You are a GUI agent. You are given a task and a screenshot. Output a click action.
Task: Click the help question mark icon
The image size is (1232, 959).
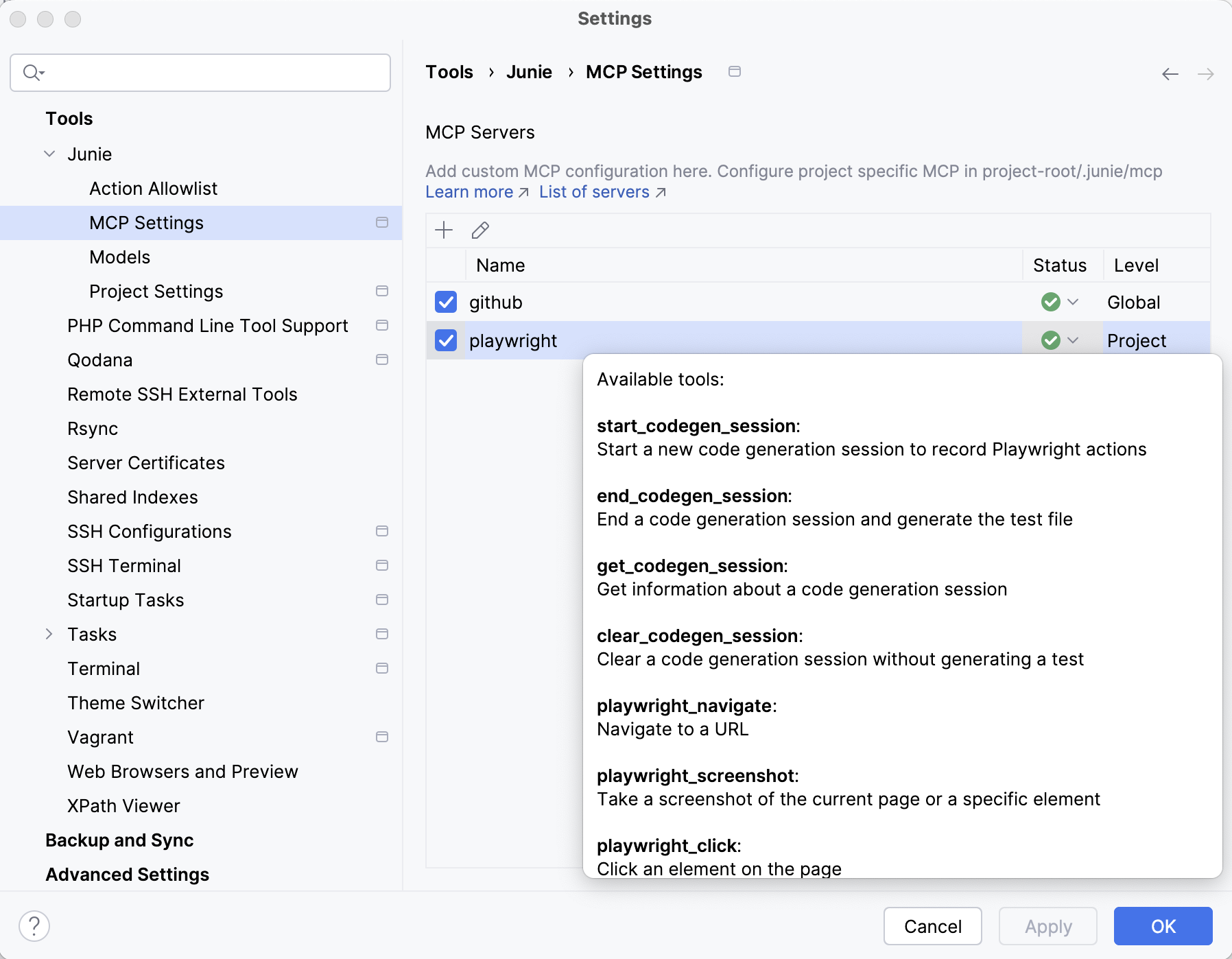click(x=34, y=926)
